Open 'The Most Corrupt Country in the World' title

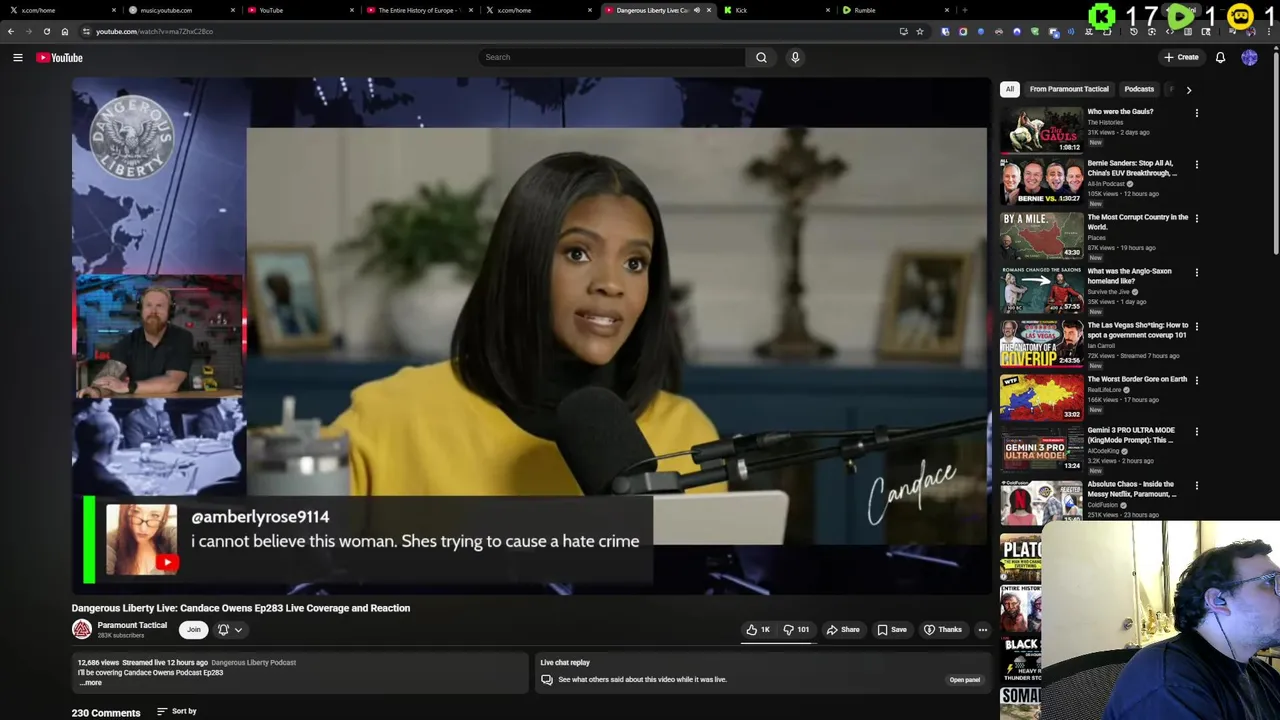[x=1138, y=222]
